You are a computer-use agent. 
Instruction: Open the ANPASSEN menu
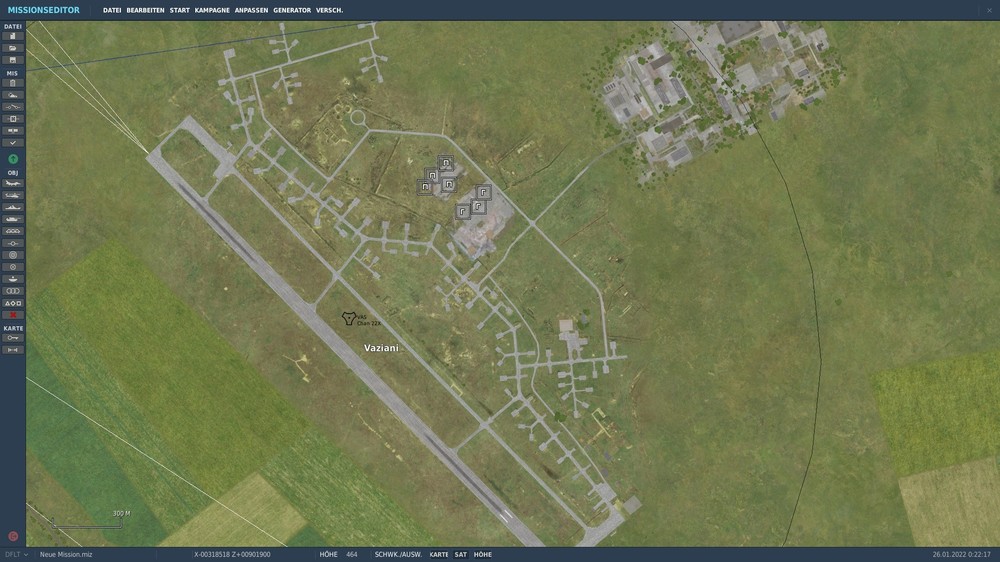(251, 10)
